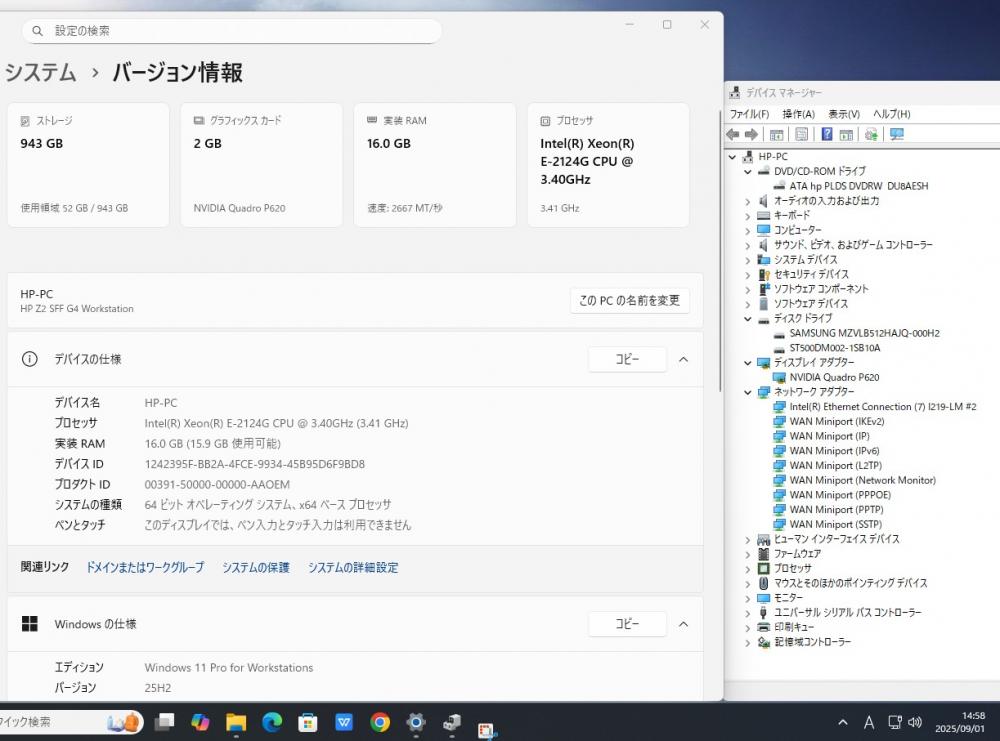Viewport: 1000px width, 741px height.
Task: Click the Intel Ethernet Connection adapter icon
Action: (779, 406)
